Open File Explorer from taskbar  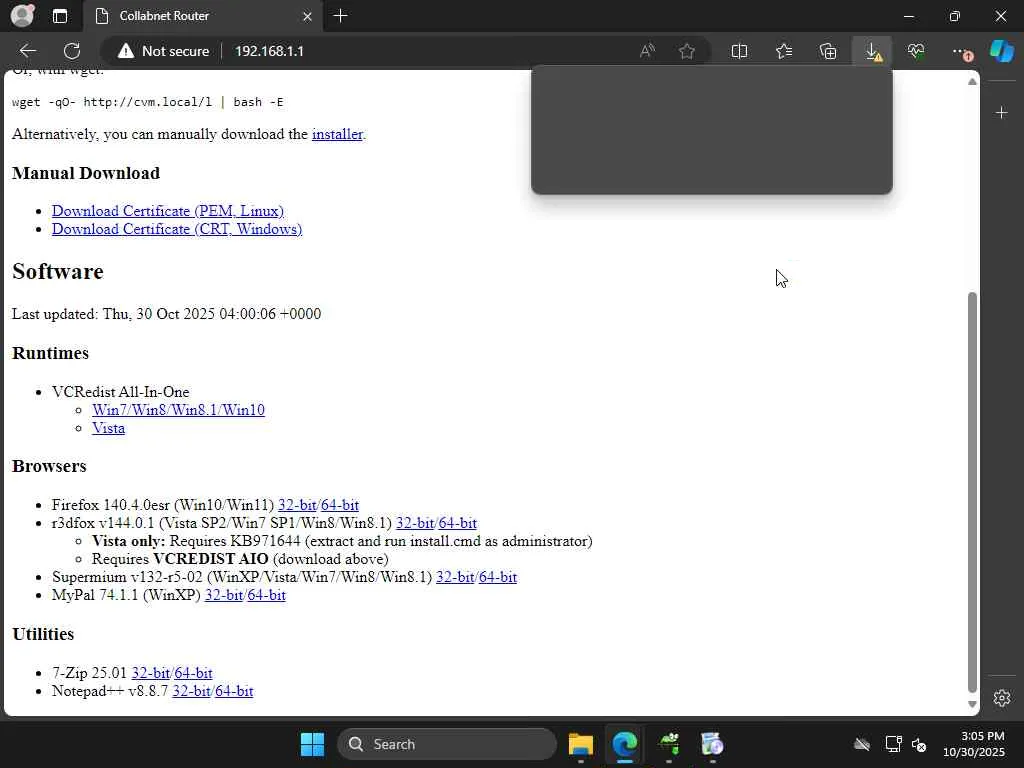tap(581, 744)
